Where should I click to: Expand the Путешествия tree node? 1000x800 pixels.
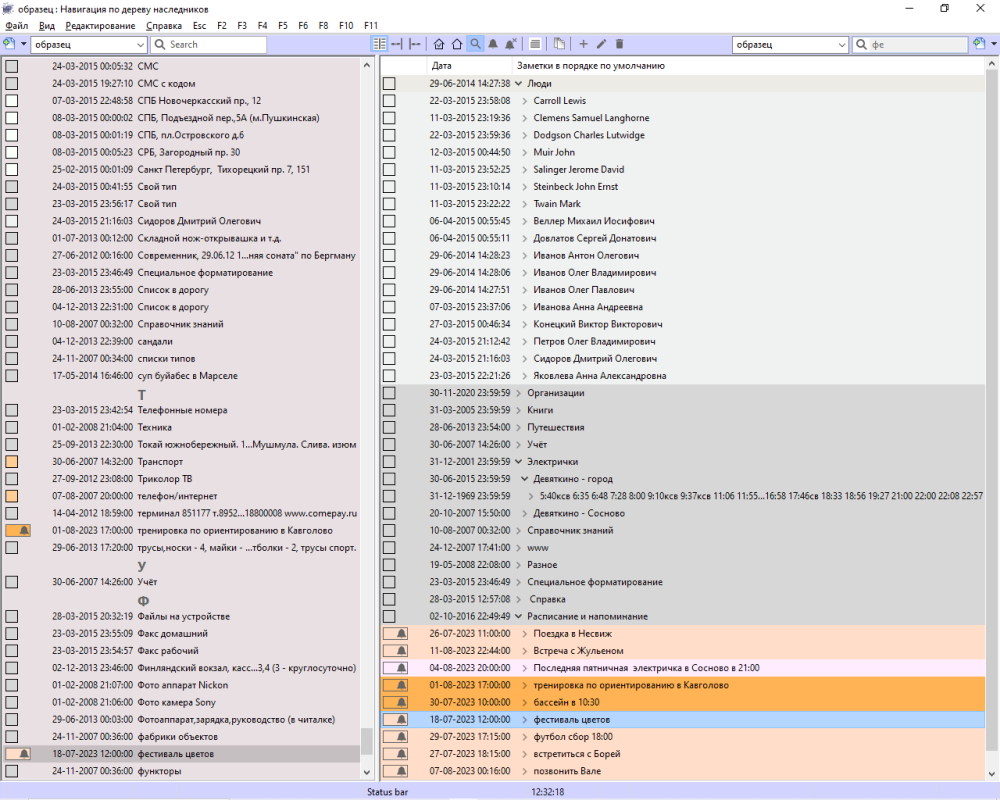point(518,427)
